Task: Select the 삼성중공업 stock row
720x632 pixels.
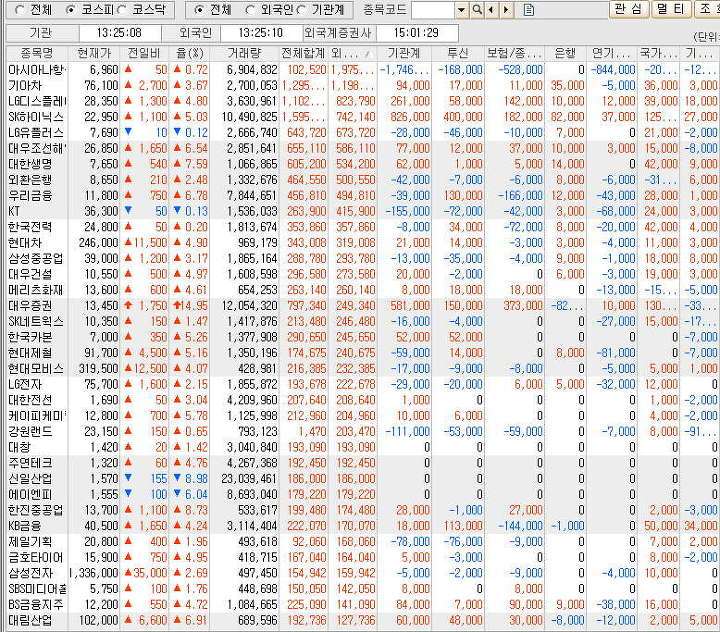Action: (x=363, y=259)
